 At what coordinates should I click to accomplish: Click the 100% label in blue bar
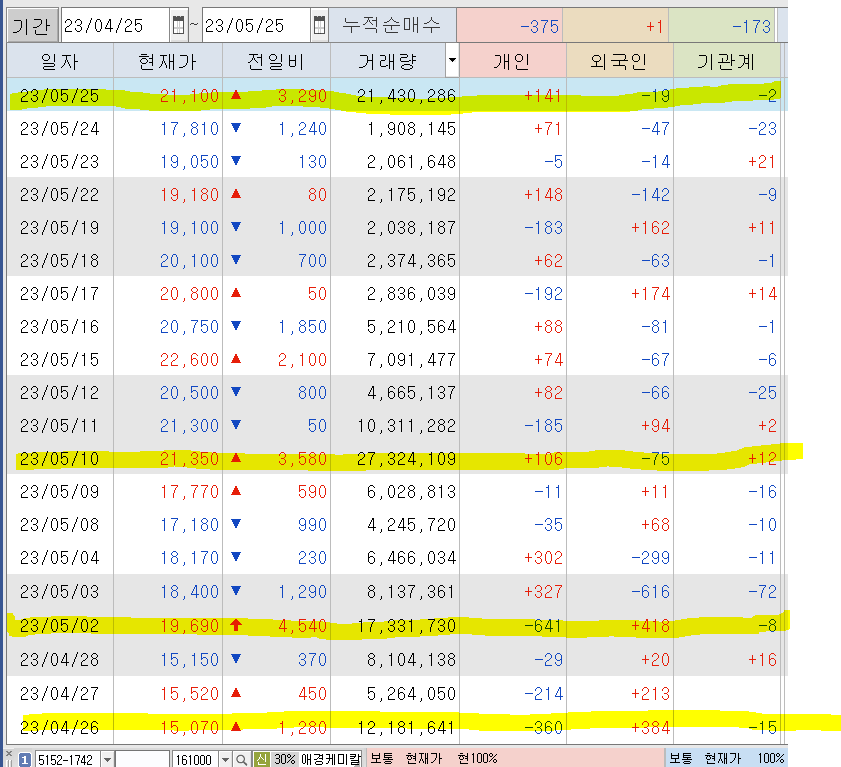[x=771, y=758]
